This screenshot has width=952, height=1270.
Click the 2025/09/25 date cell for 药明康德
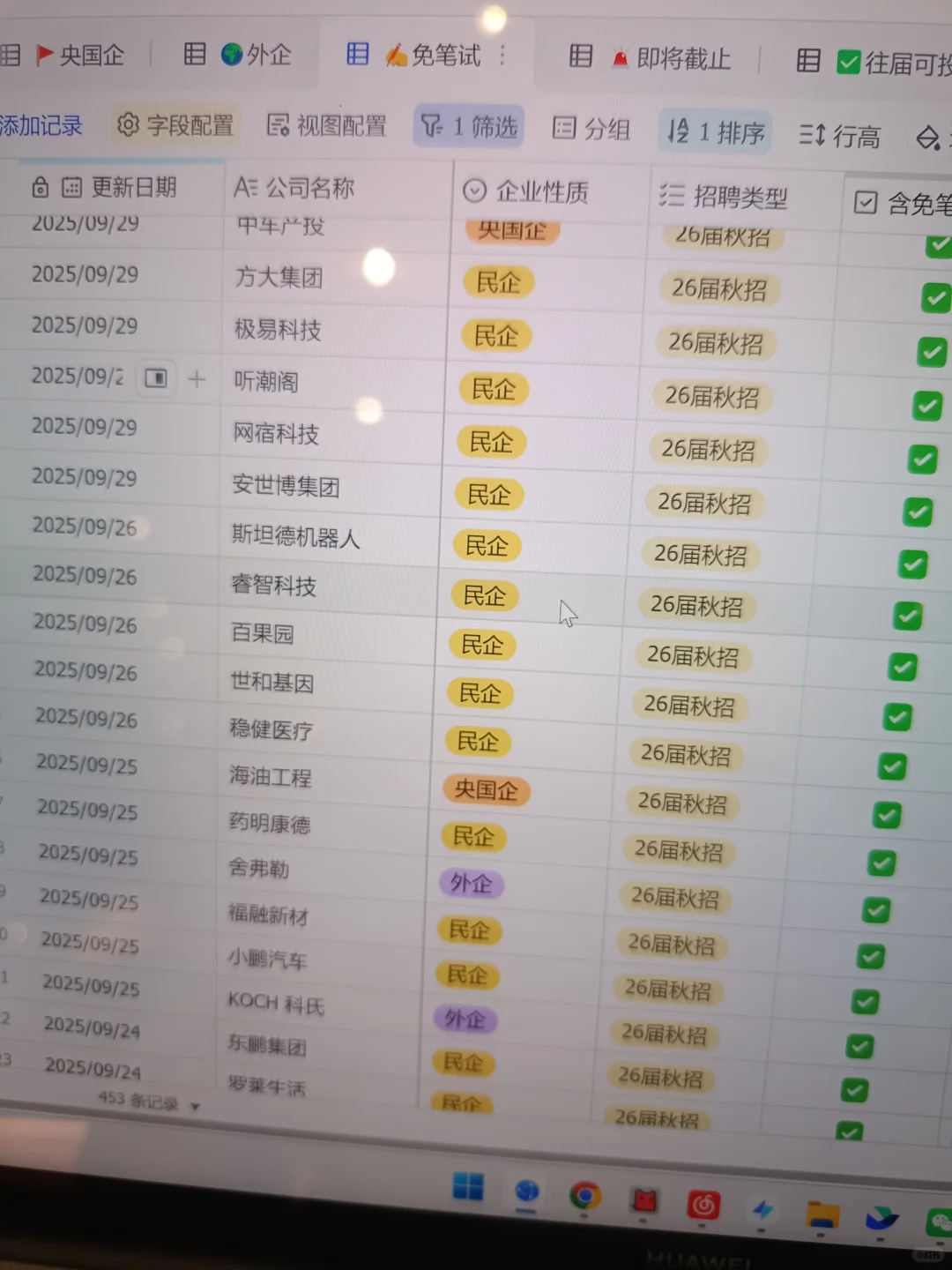coord(87,809)
